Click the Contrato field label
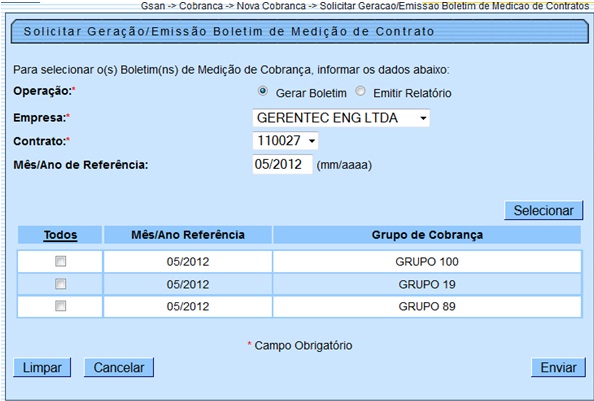This screenshot has width=594, height=401. pyautogui.click(x=42, y=141)
